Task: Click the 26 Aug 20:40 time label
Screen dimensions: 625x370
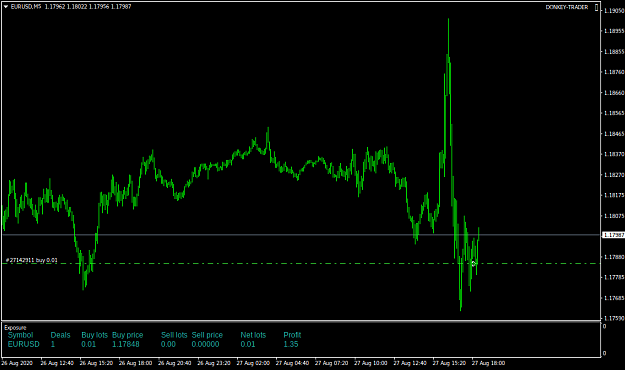Action: pyautogui.click(x=175, y=363)
